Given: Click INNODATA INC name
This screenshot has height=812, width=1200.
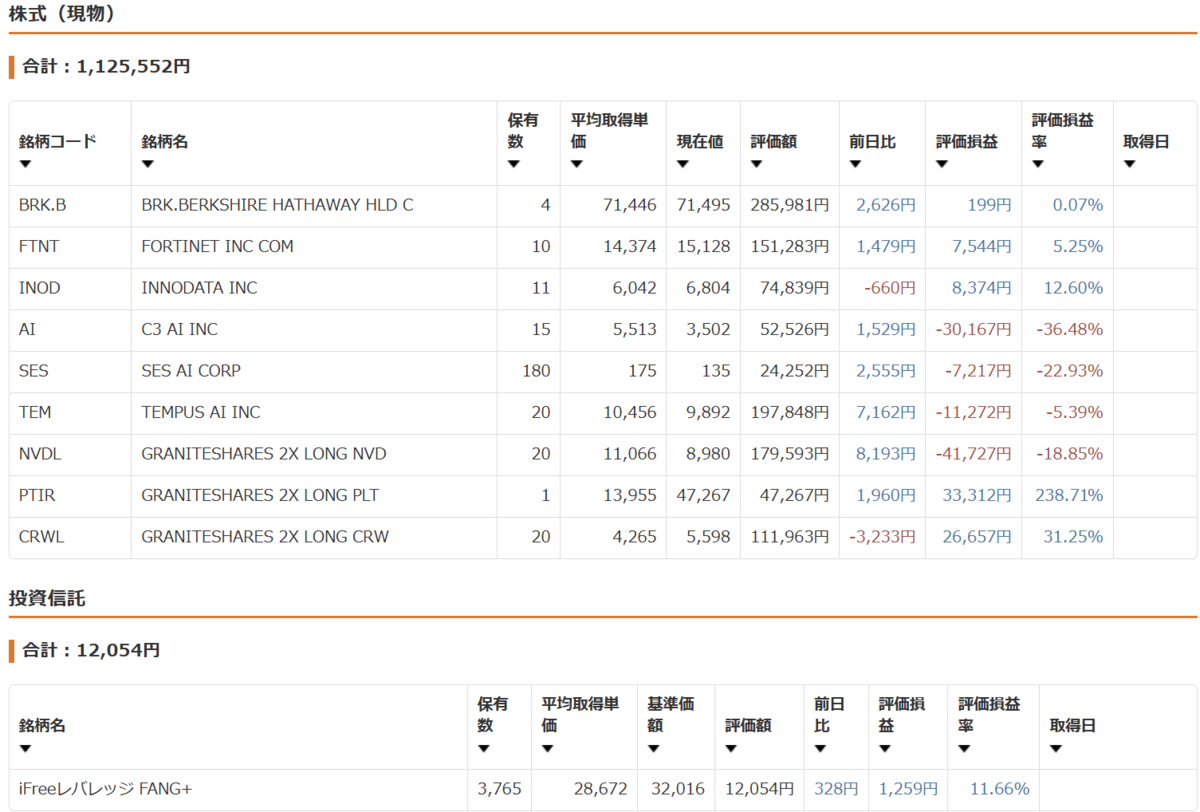Looking at the screenshot, I should coord(199,288).
